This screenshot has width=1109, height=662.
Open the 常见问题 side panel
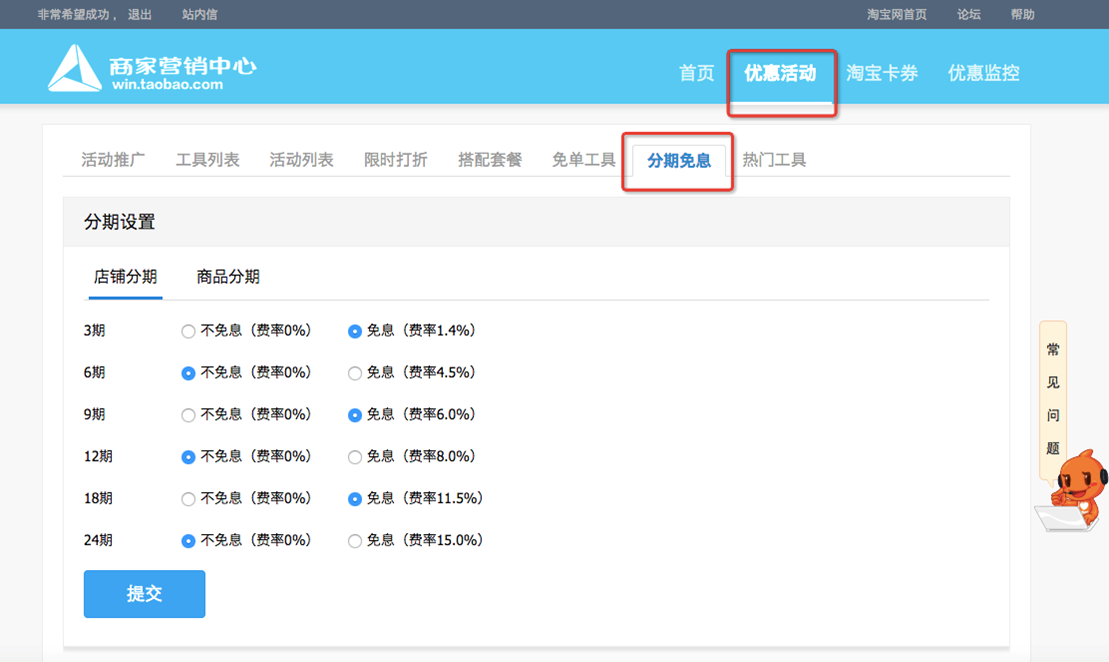(1052, 399)
